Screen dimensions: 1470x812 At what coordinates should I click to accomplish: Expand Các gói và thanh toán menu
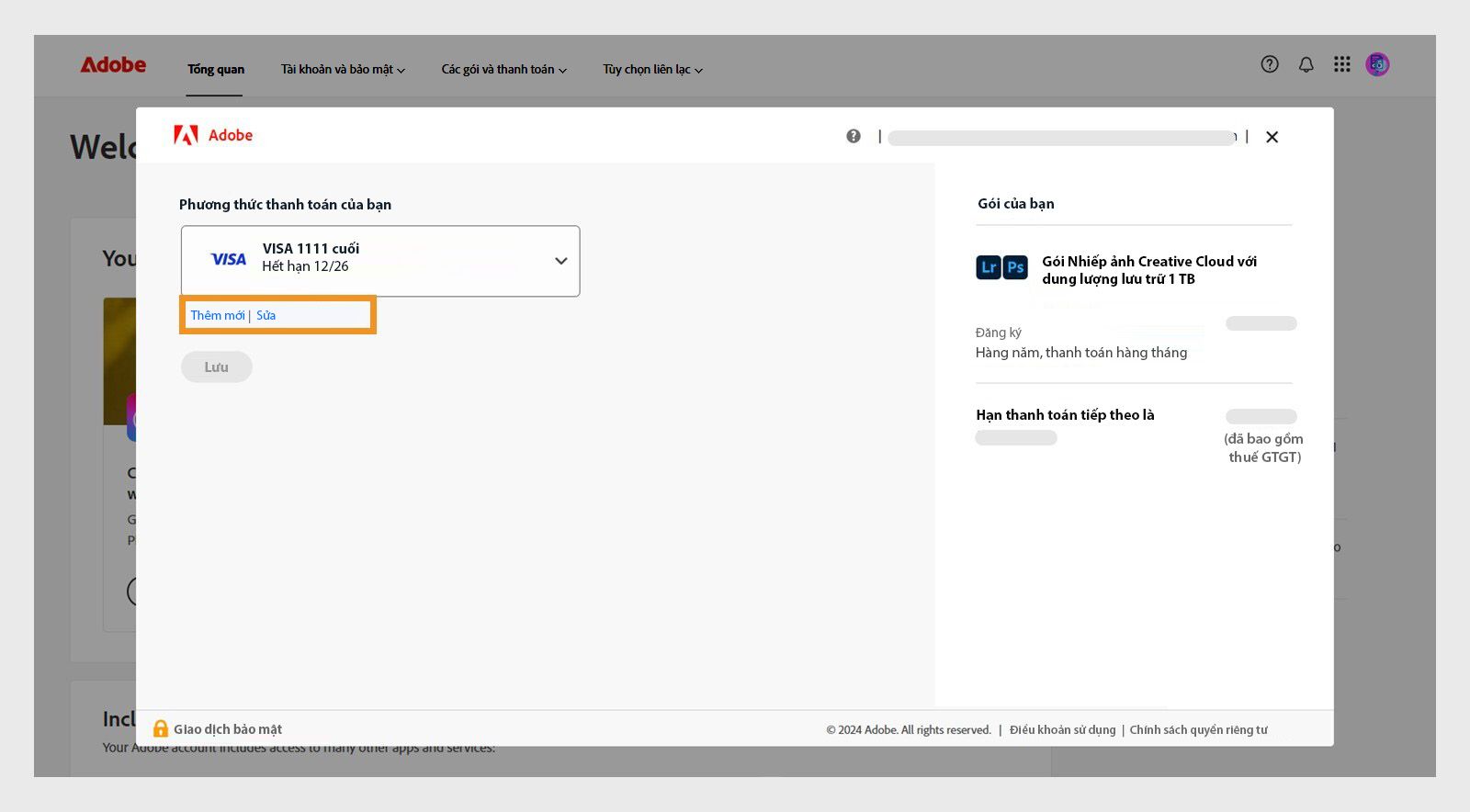503,70
